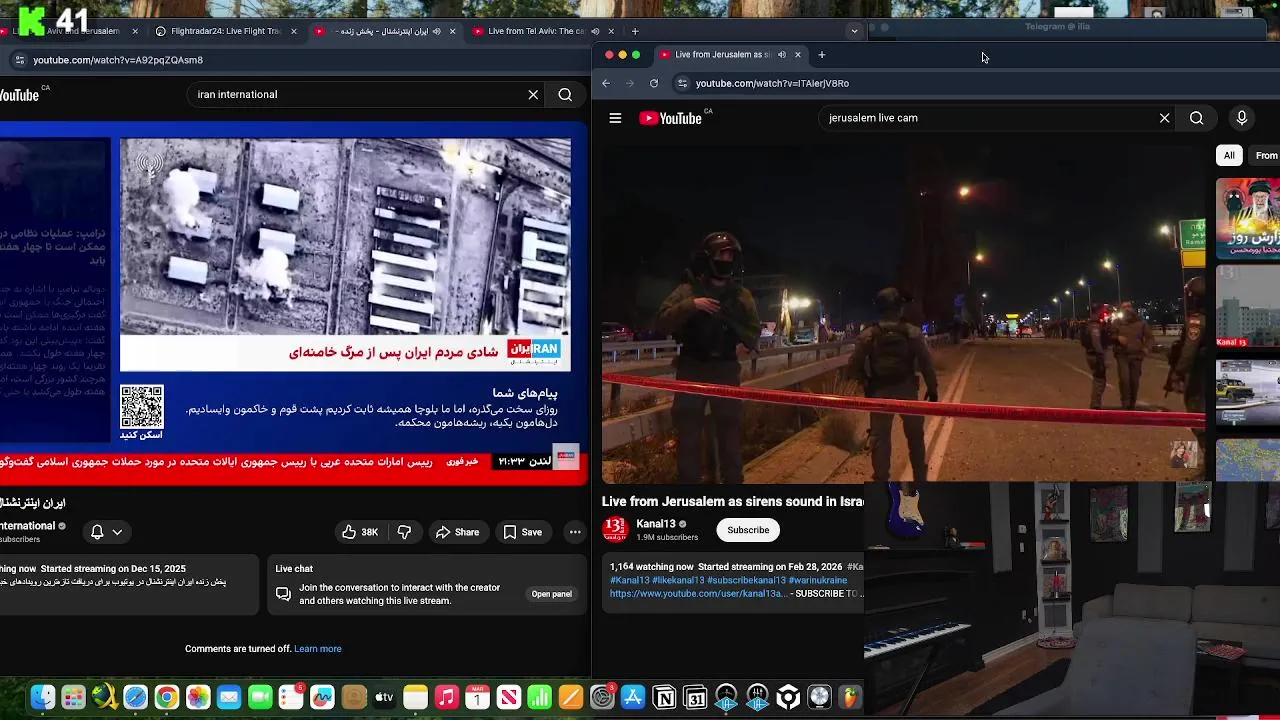Subscribe to the Kanal13 channel
Screen dimensions: 1280x720
748,530
